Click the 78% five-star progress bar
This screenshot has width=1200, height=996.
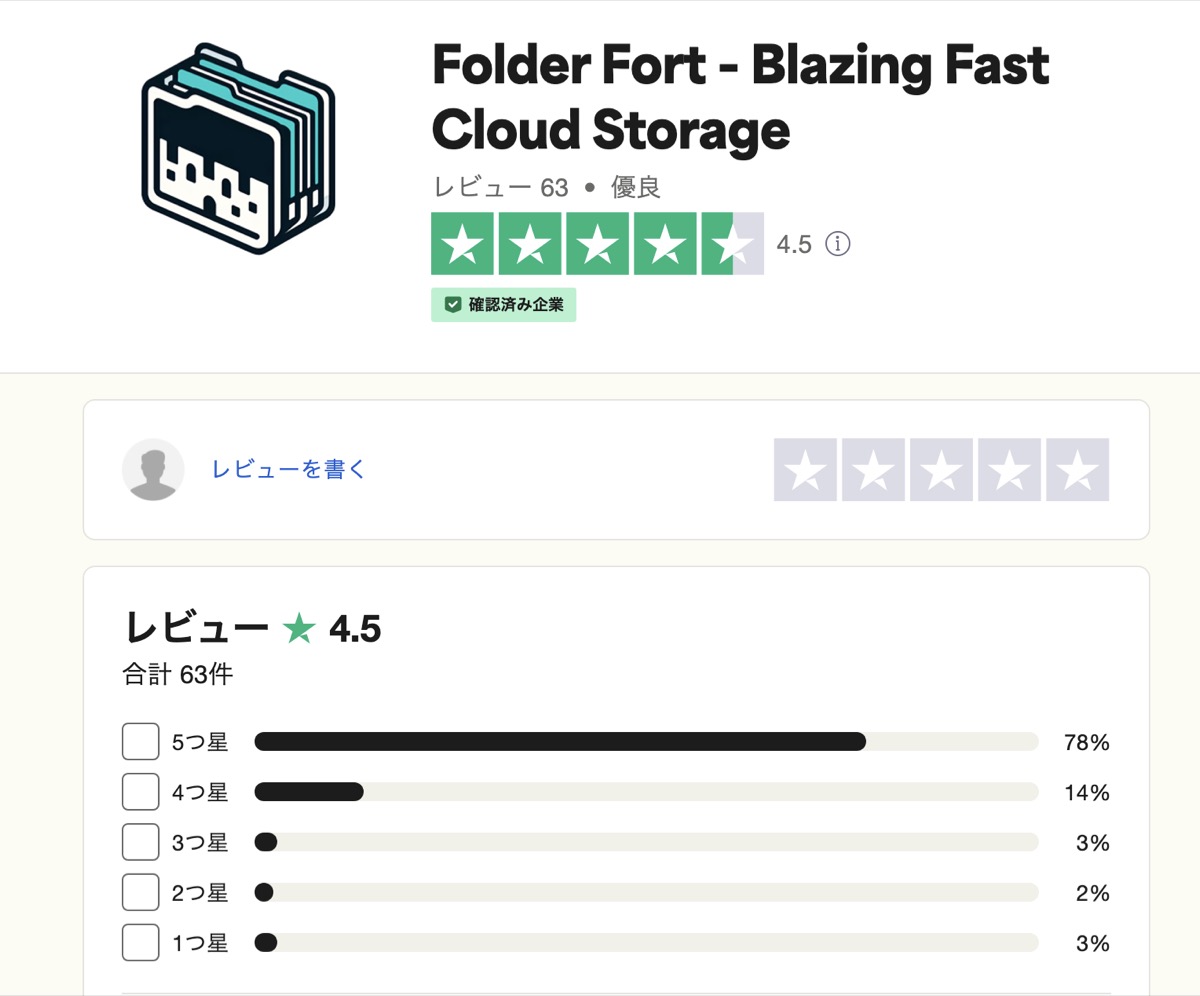point(646,742)
